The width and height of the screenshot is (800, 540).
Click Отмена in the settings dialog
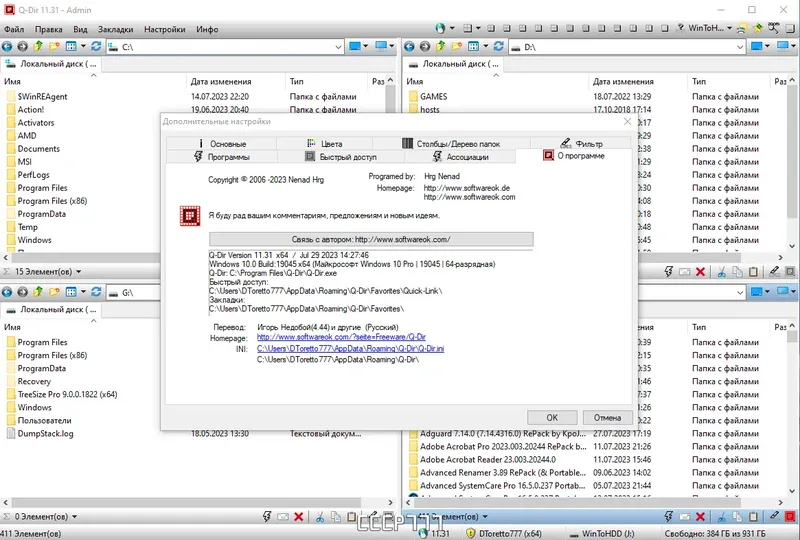coord(607,418)
